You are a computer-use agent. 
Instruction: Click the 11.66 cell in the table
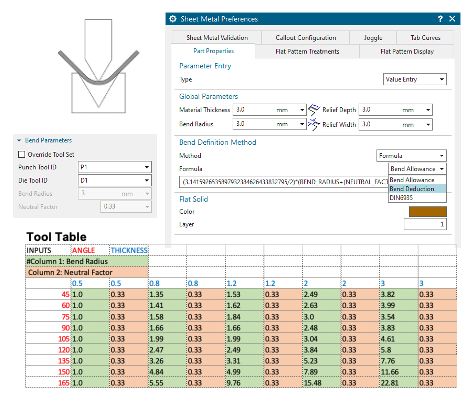click(399, 372)
